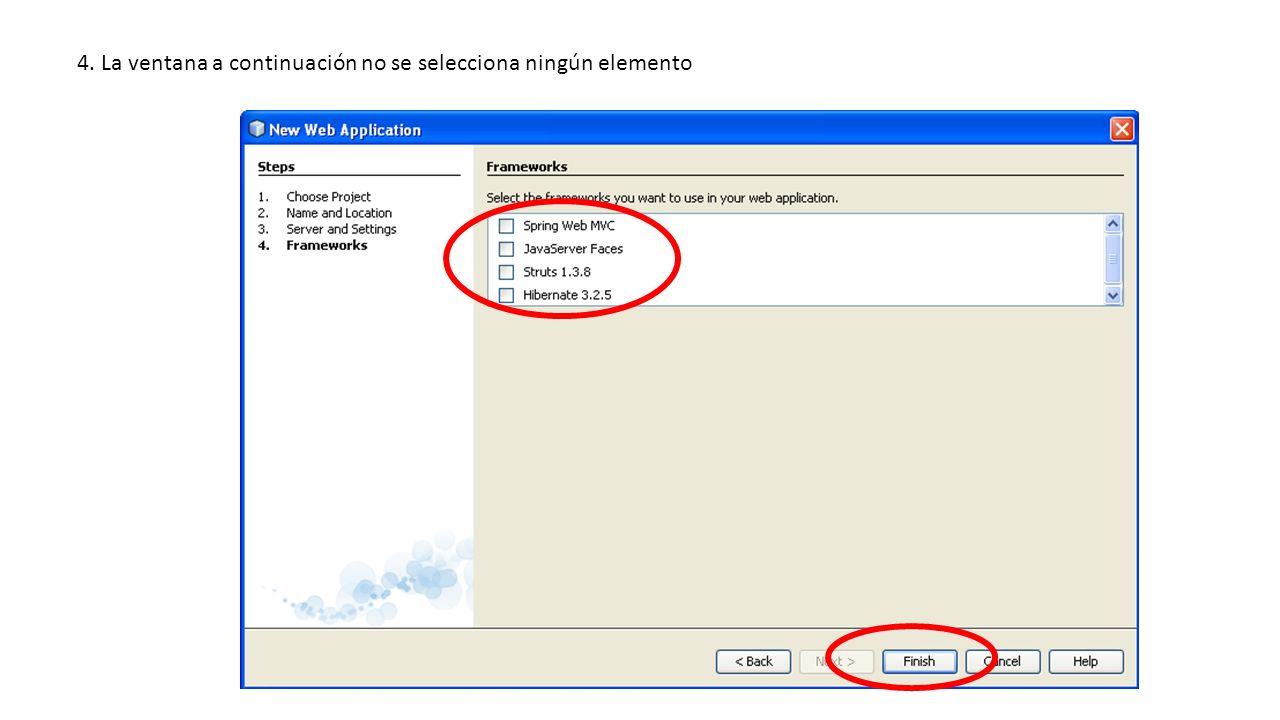Viewport: 1280px width, 720px height.
Task: Cancel the New Web Application wizard
Action: 1002,661
